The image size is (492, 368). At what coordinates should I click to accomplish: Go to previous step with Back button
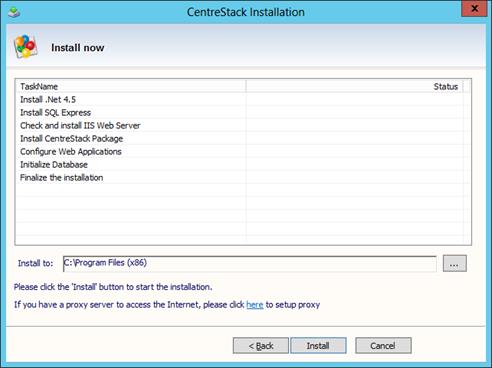(x=261, y=346)
